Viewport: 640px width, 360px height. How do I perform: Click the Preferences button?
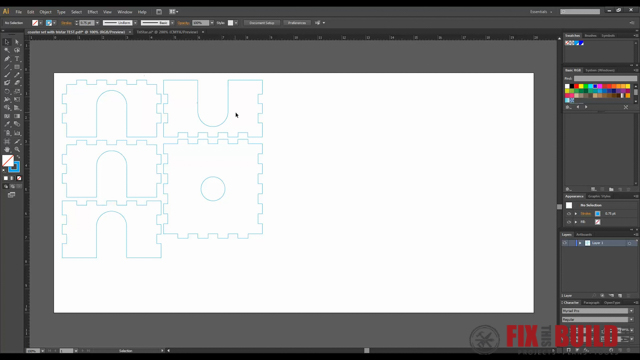[x=297, y=23]
